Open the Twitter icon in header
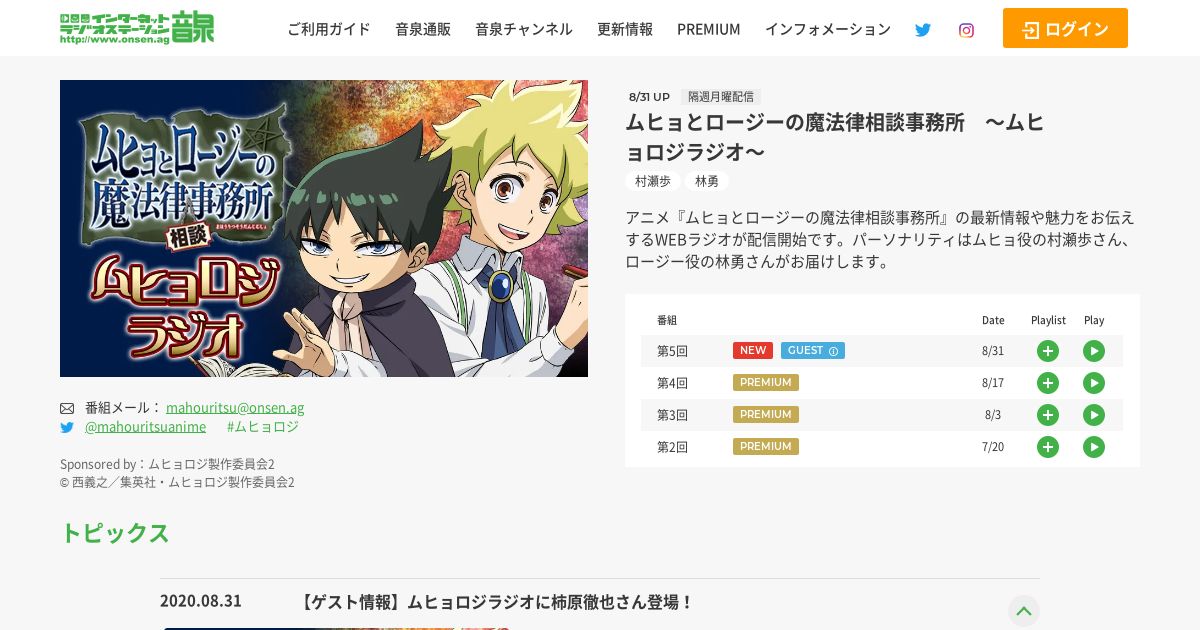The width and height of the screenshot is (1200, 630). click(x=922, y=30)
